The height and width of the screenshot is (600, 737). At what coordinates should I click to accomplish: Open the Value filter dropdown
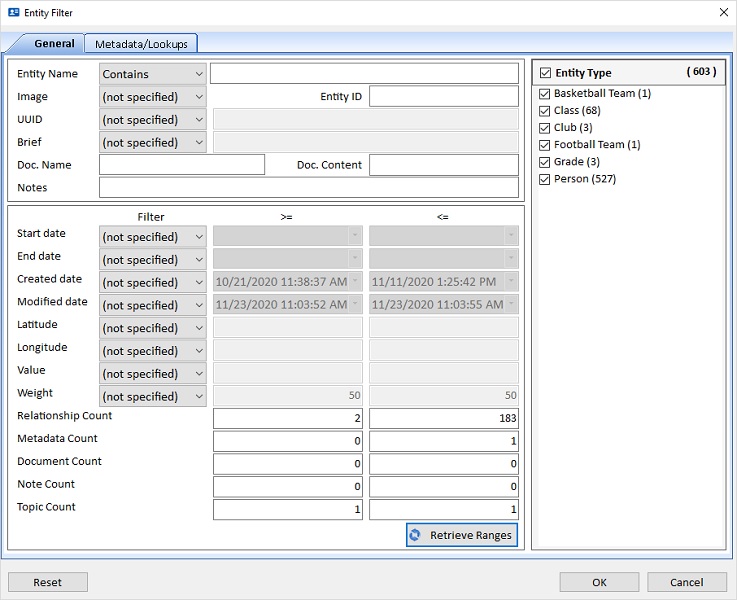153,374
